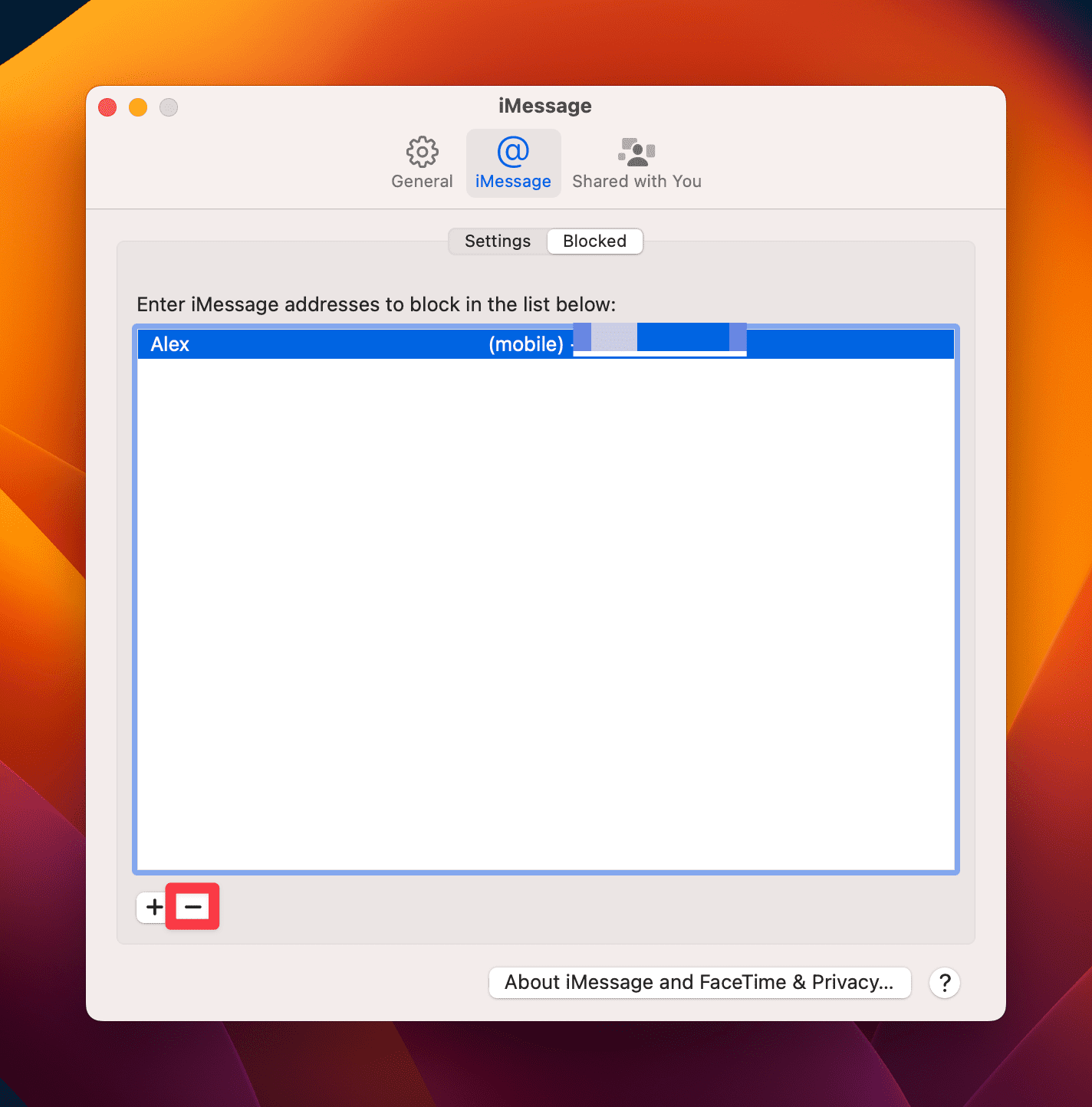Click the grayed zoom window control
The height and width of the screenshot is (1107, 1092).
[x=168, y=107]
